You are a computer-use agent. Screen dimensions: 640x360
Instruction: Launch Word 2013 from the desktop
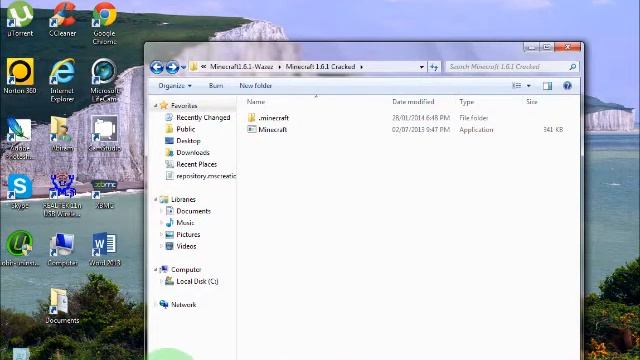(104, 249)
